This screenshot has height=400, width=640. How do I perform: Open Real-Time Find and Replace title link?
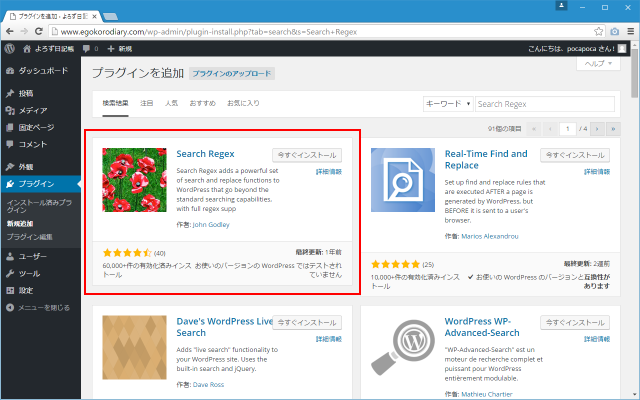[x=486, y=160]
